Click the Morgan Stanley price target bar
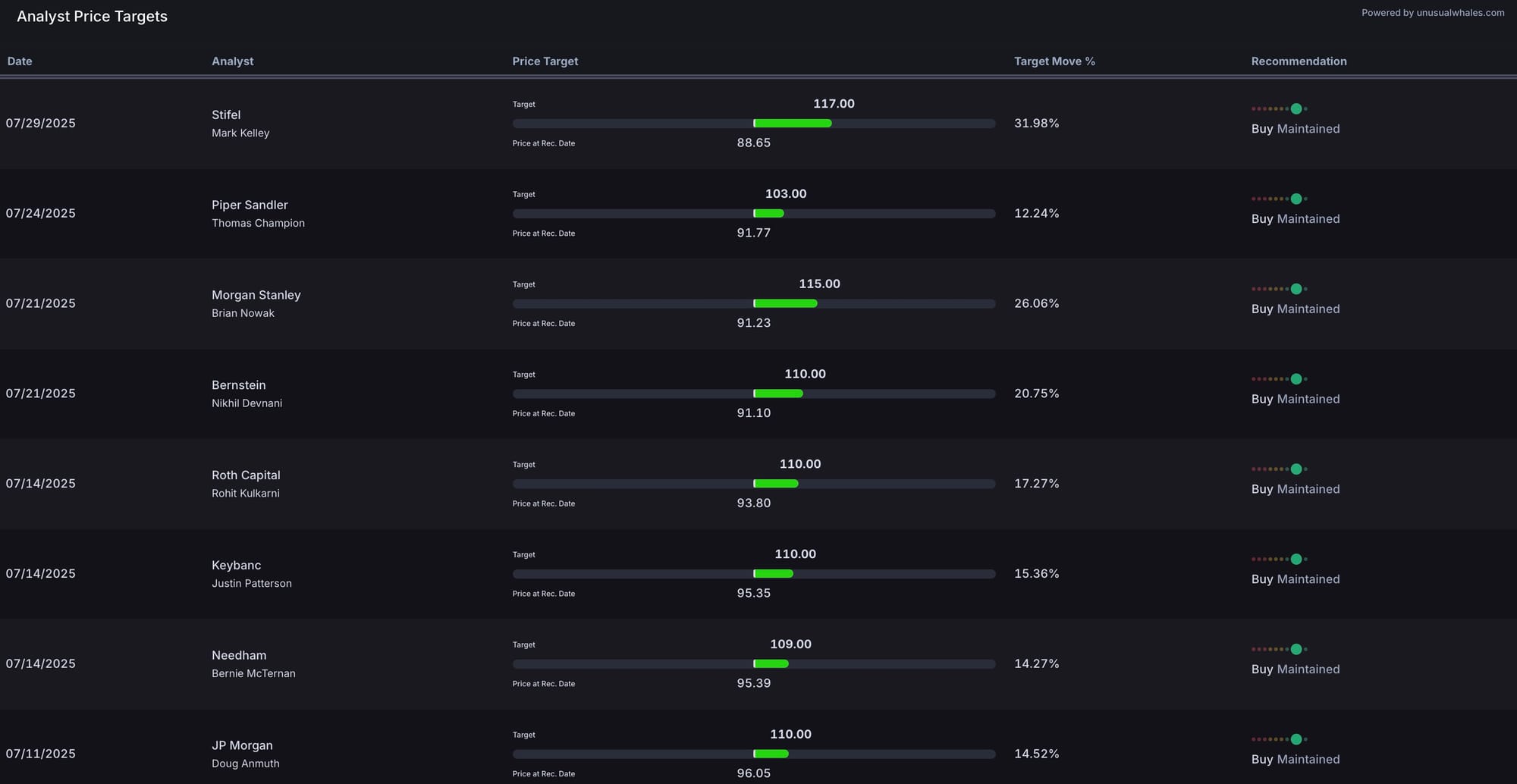The height and width of the screenshot is (784, 1517). (754, 303)
